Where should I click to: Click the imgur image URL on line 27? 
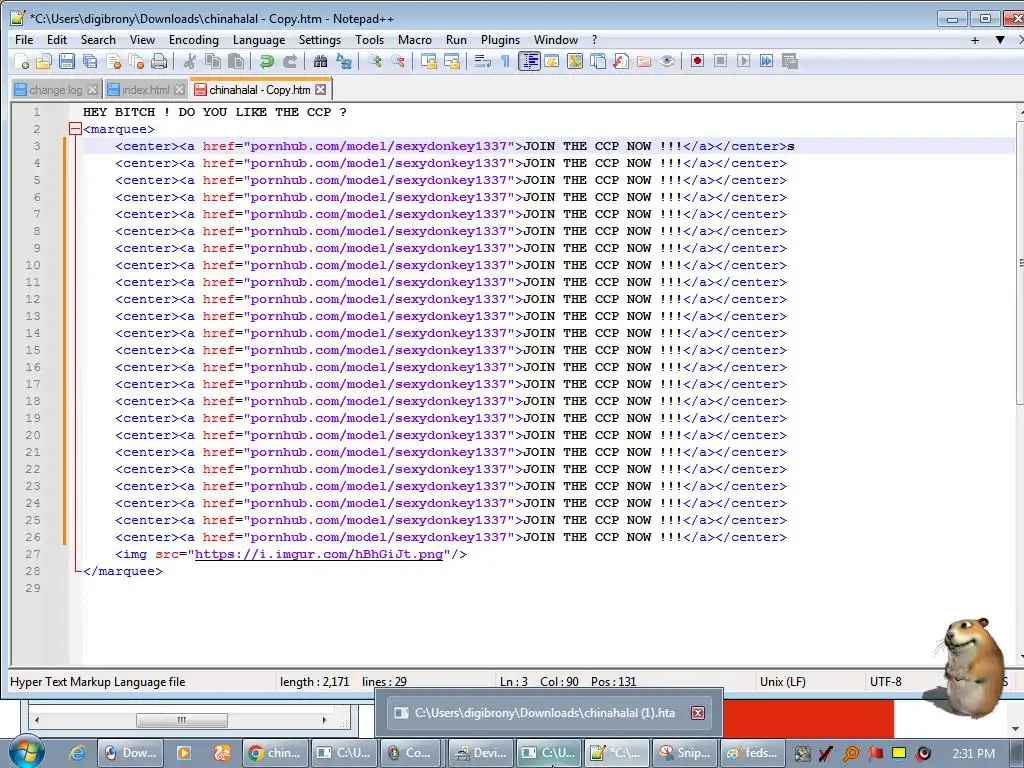[319, 554]
